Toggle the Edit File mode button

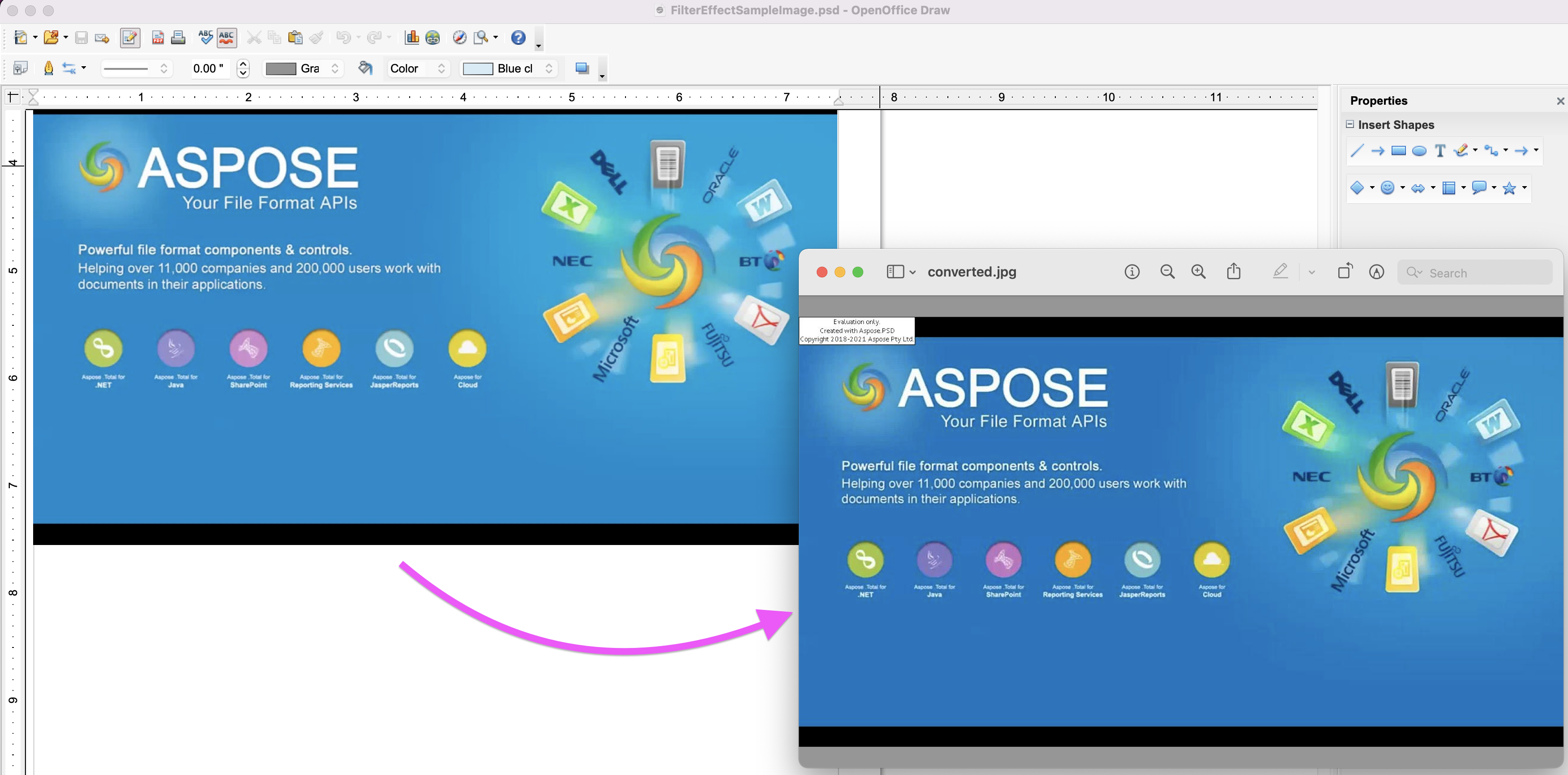click(x=130, y=38)
